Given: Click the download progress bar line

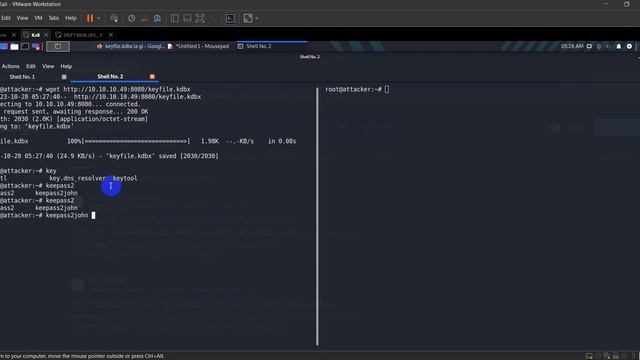Looking at the screenshot, I should point(148,141).
